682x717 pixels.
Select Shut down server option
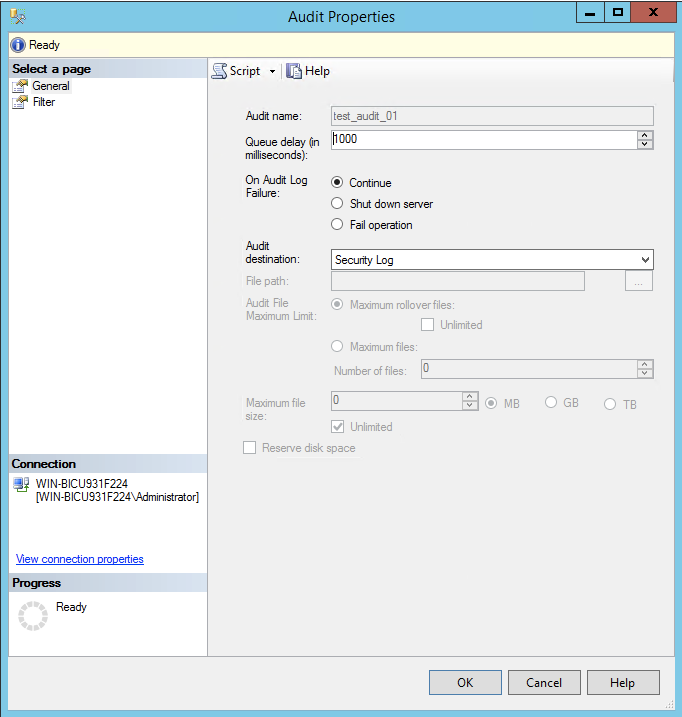tap(337, 204)
